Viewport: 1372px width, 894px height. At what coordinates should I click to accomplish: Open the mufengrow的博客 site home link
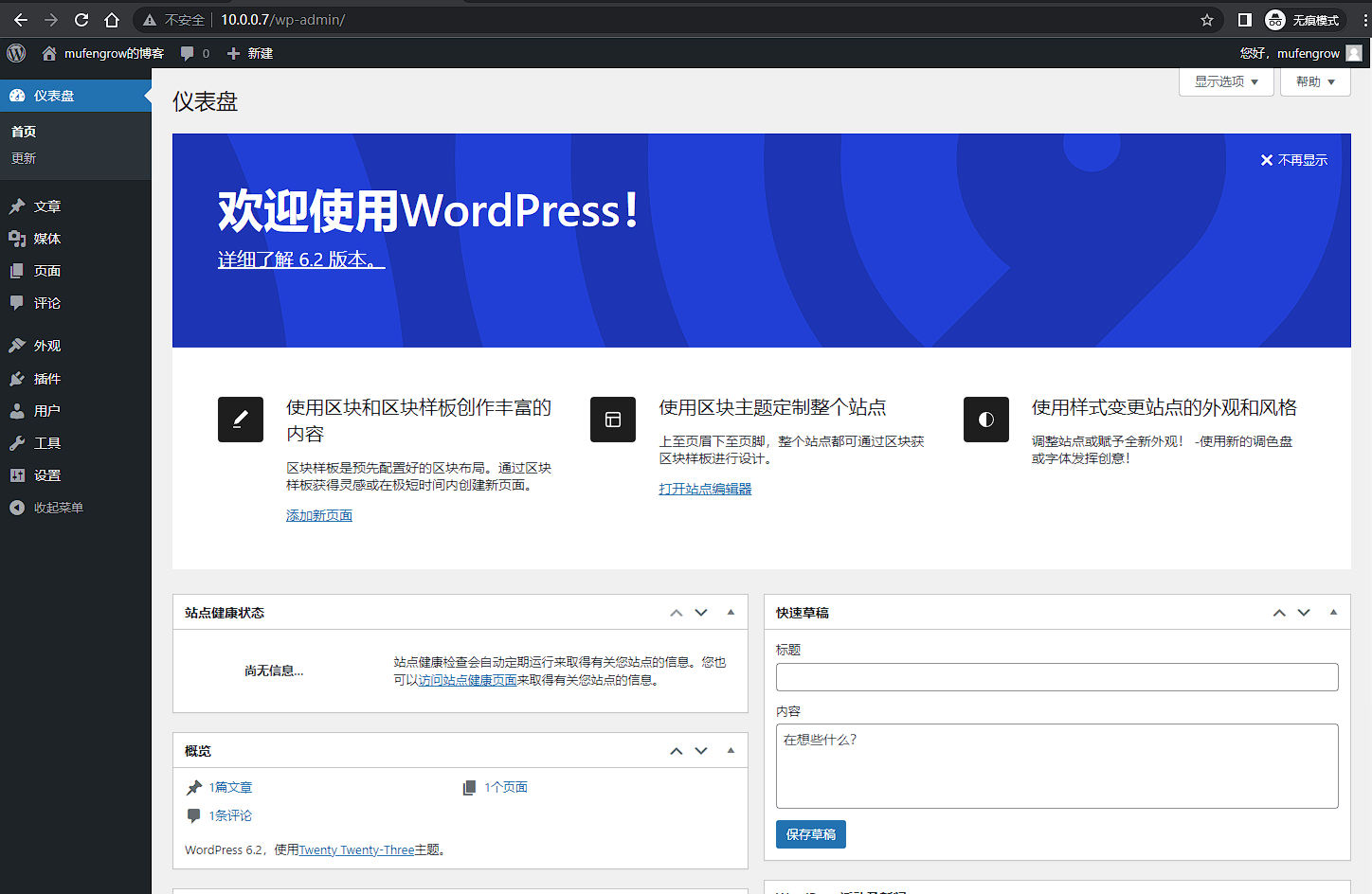[102, 53]
